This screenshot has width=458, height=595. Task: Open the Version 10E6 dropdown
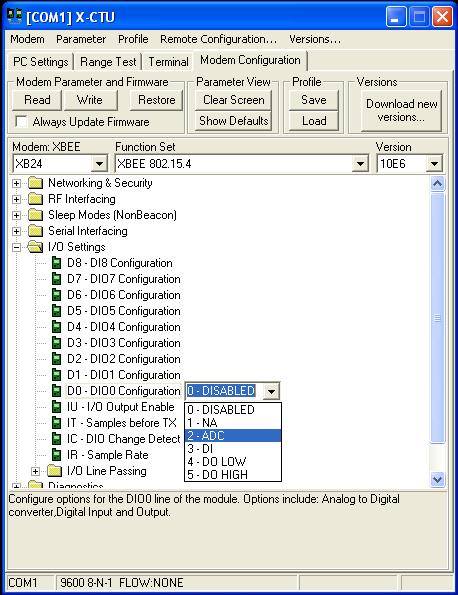point(434,164)
